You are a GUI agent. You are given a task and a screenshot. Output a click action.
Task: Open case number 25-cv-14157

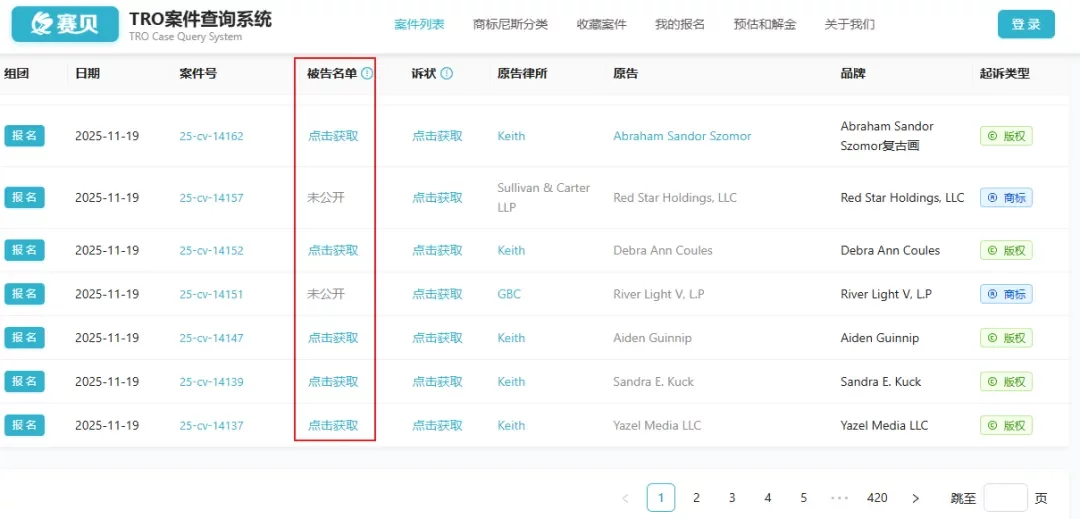[x=211, y=198]
